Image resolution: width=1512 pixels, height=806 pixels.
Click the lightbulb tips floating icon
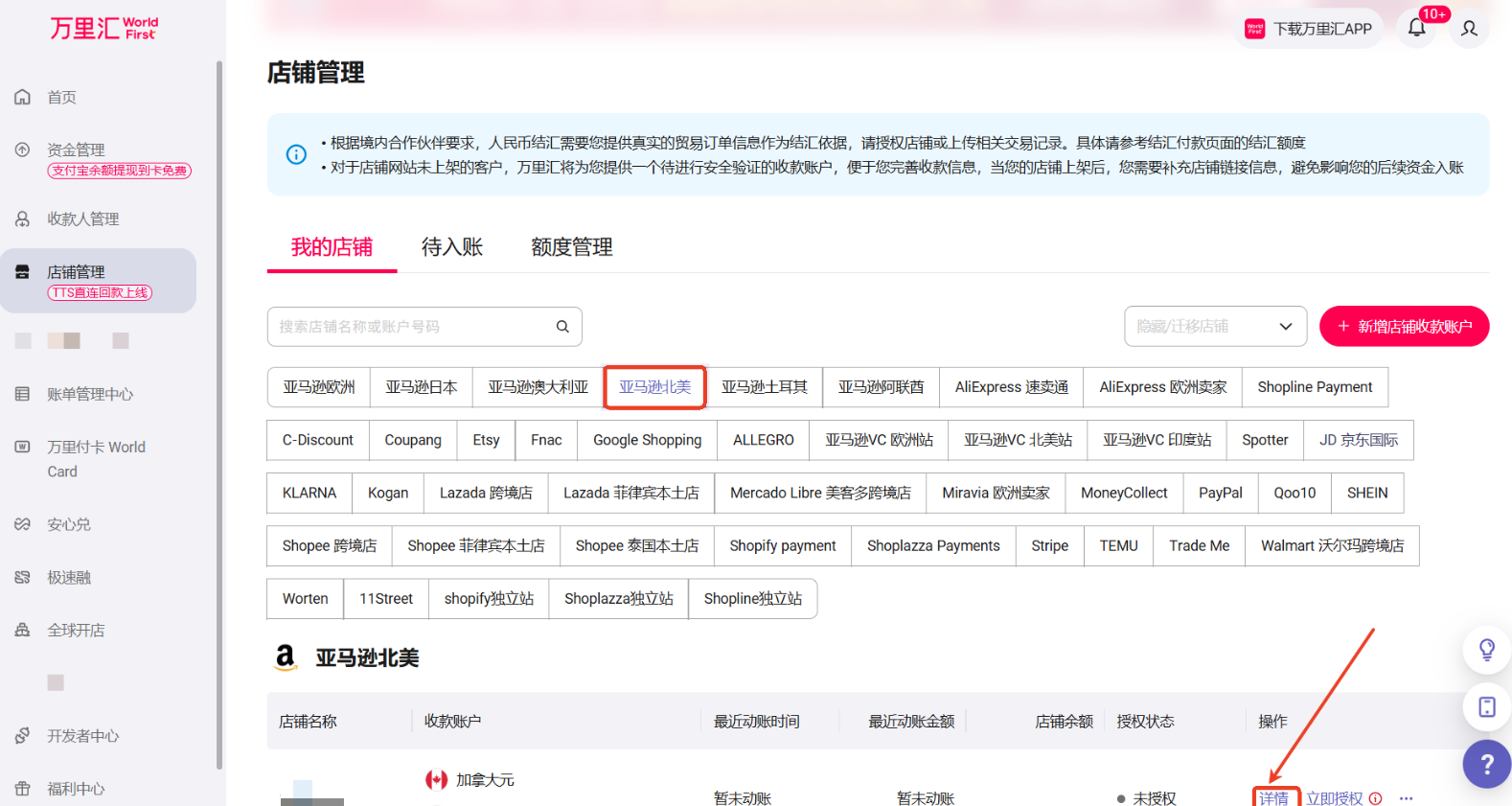[1486, 650]
